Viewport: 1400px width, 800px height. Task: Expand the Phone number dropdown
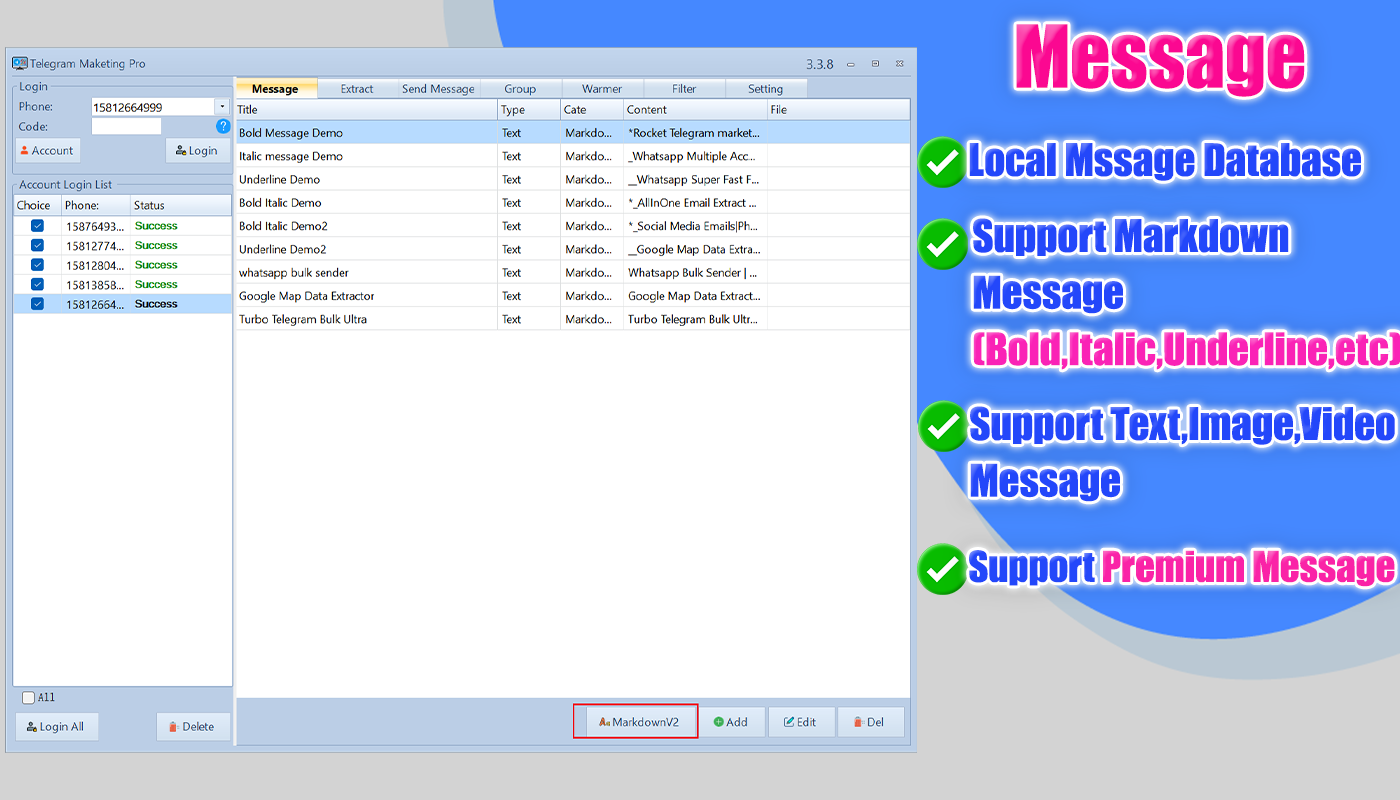[x=222, y=107]
